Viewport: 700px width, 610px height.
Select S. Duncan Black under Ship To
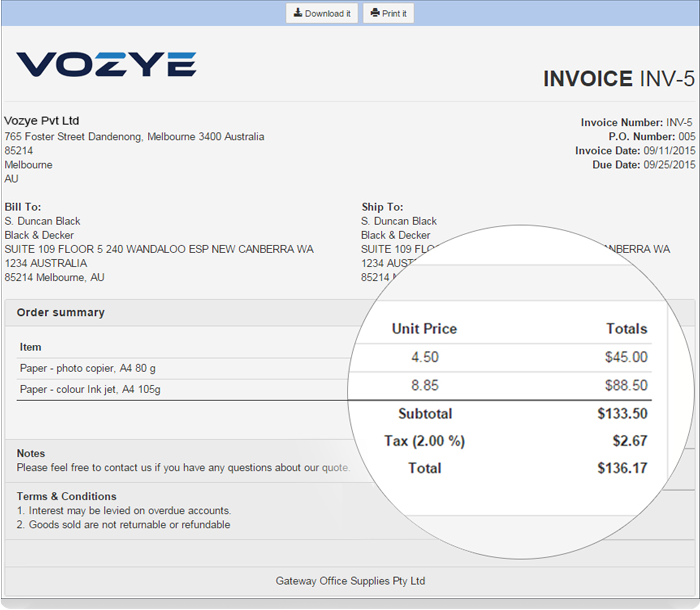pos(399,221)
